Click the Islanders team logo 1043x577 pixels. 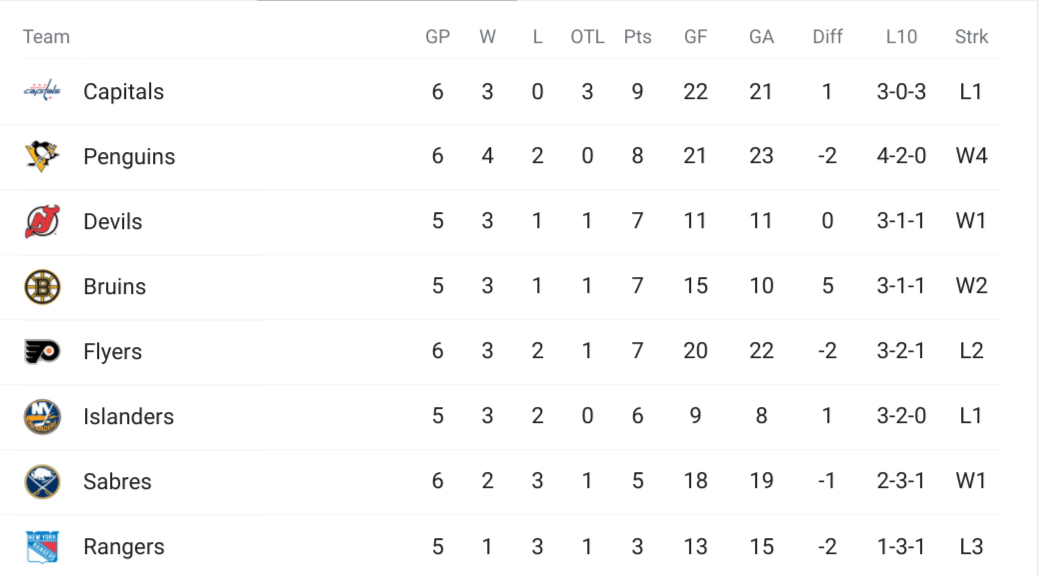[x=42, y=417]
